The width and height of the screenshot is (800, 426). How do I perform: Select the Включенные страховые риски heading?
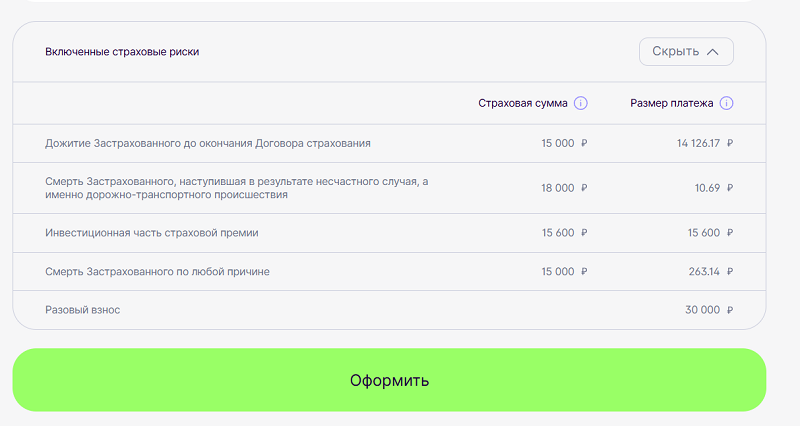coord(122,52)
